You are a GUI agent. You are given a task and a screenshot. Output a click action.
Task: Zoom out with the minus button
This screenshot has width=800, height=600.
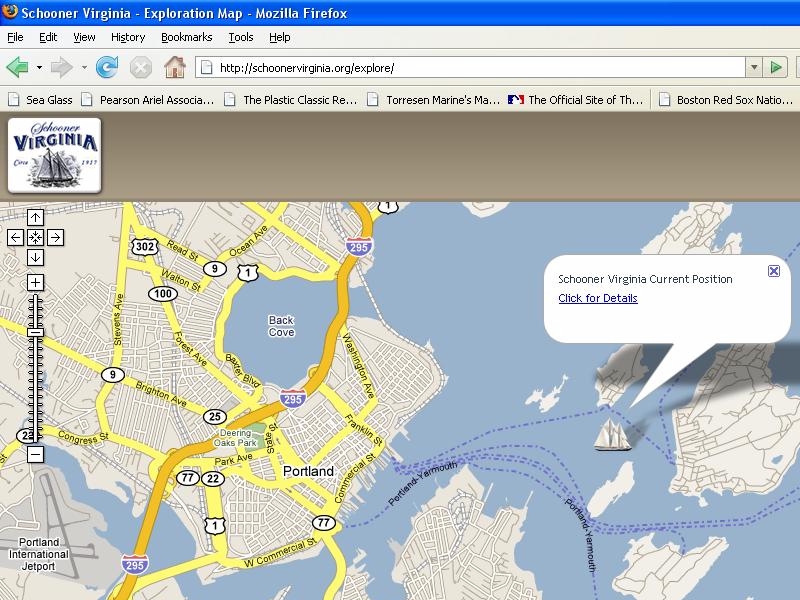point(35,454)
